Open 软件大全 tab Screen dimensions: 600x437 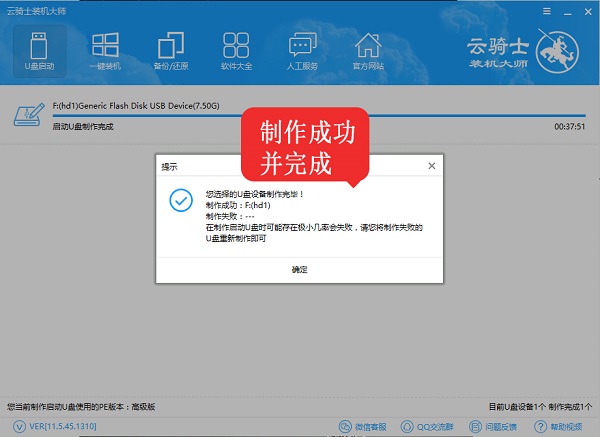point(236,51)
